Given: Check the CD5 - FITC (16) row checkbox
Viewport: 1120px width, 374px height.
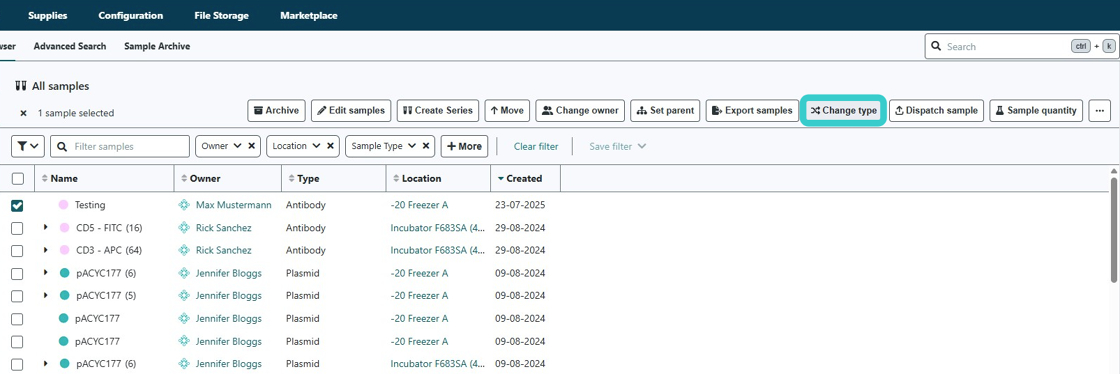Looking at the screenshot, I should [x=18, y=228].
